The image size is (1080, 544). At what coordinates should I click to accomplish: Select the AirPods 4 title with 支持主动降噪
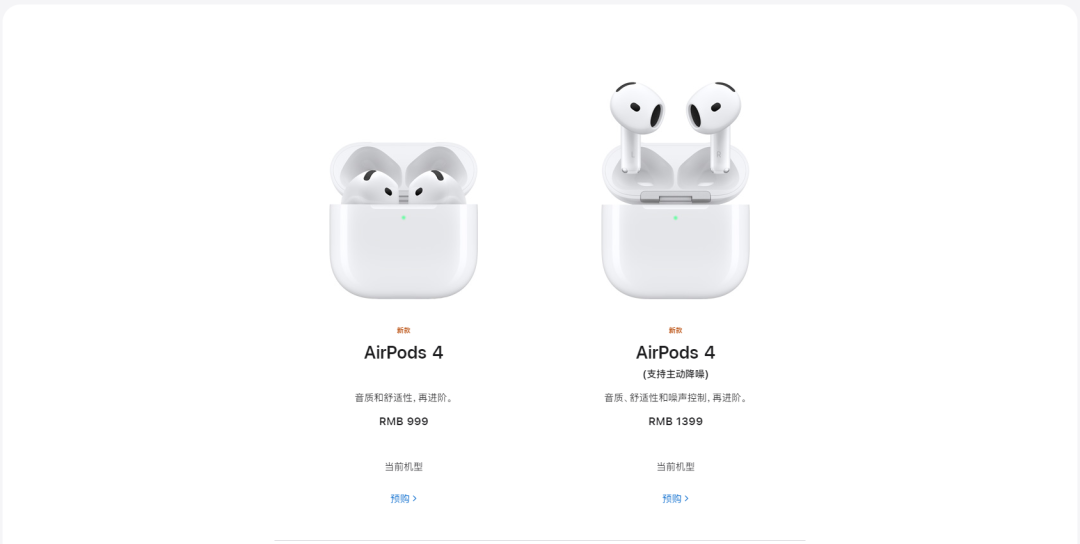pos(675,353)
